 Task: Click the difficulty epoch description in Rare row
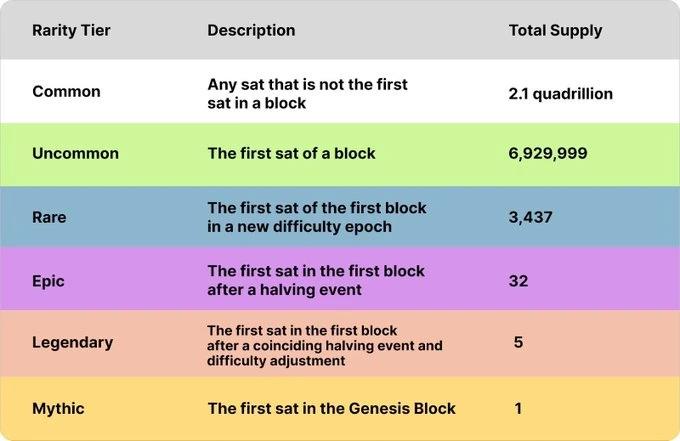[x=317, y=217]
